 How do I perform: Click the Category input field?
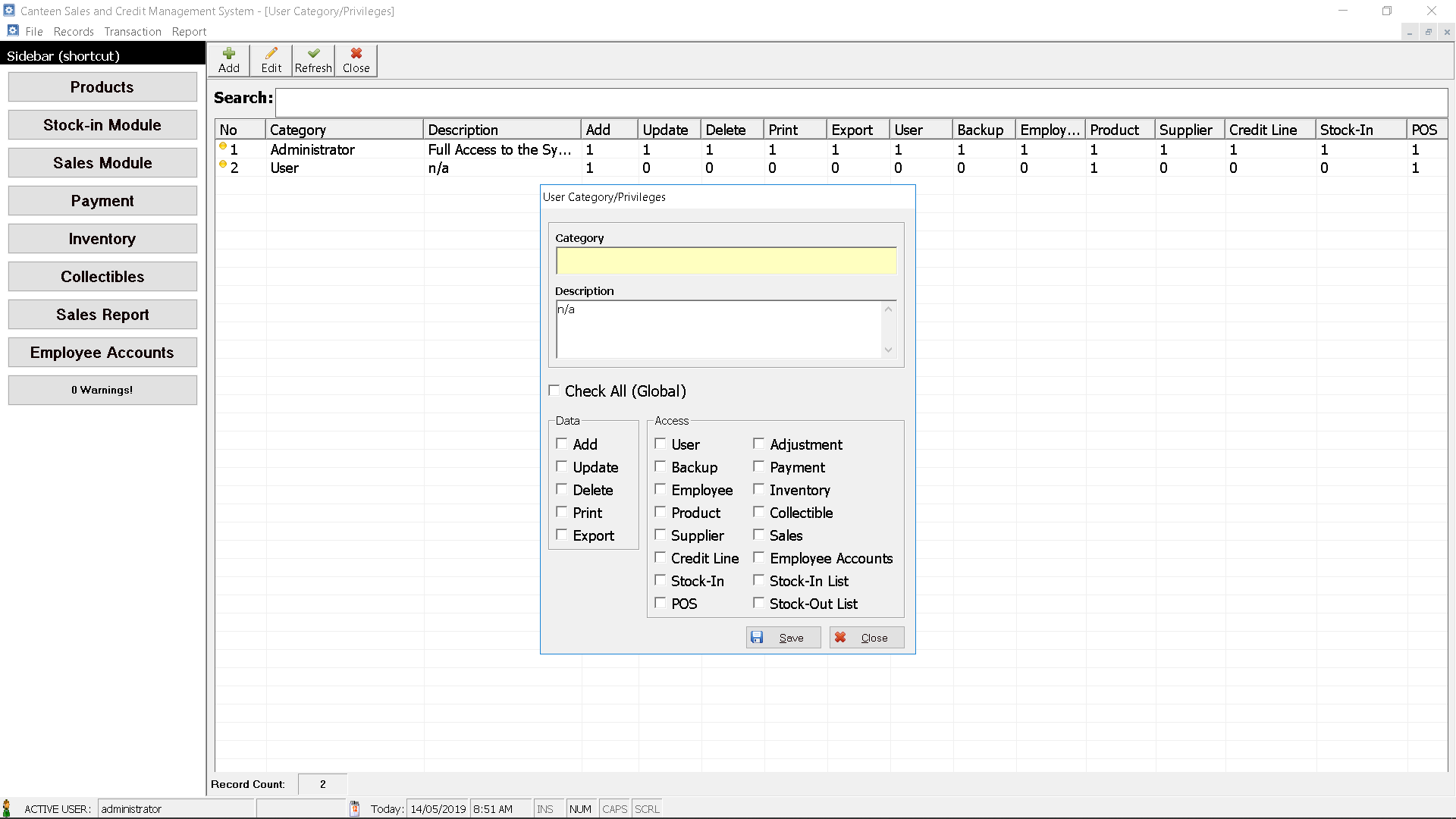tap(727, 260)
